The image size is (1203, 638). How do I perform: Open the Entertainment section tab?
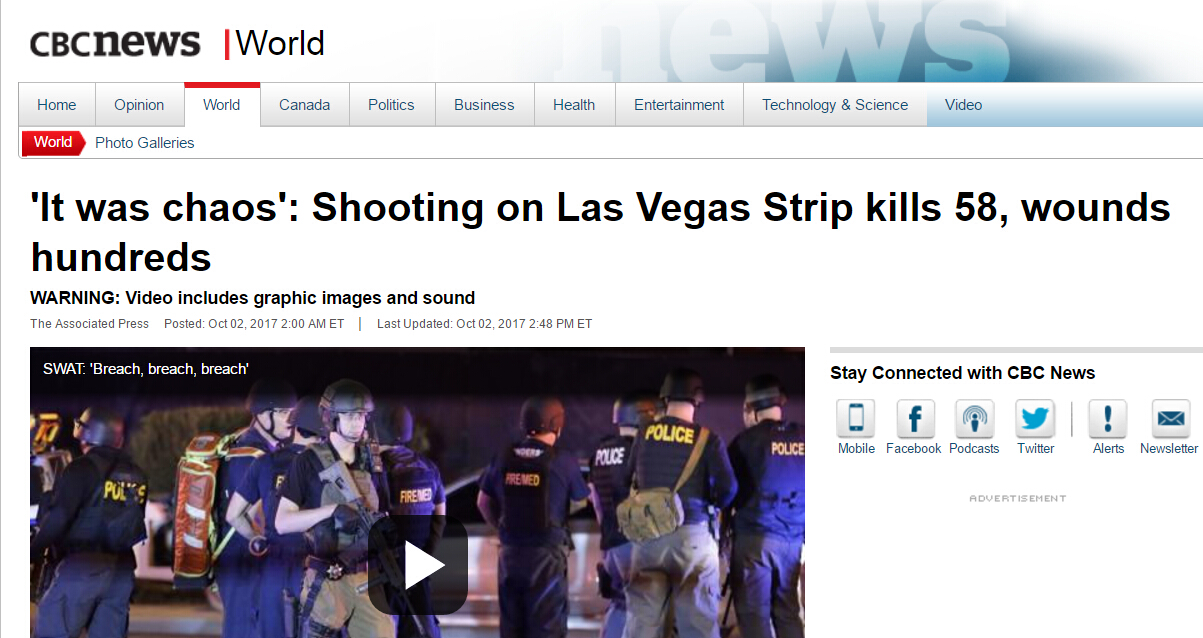(x=679, y=105)
